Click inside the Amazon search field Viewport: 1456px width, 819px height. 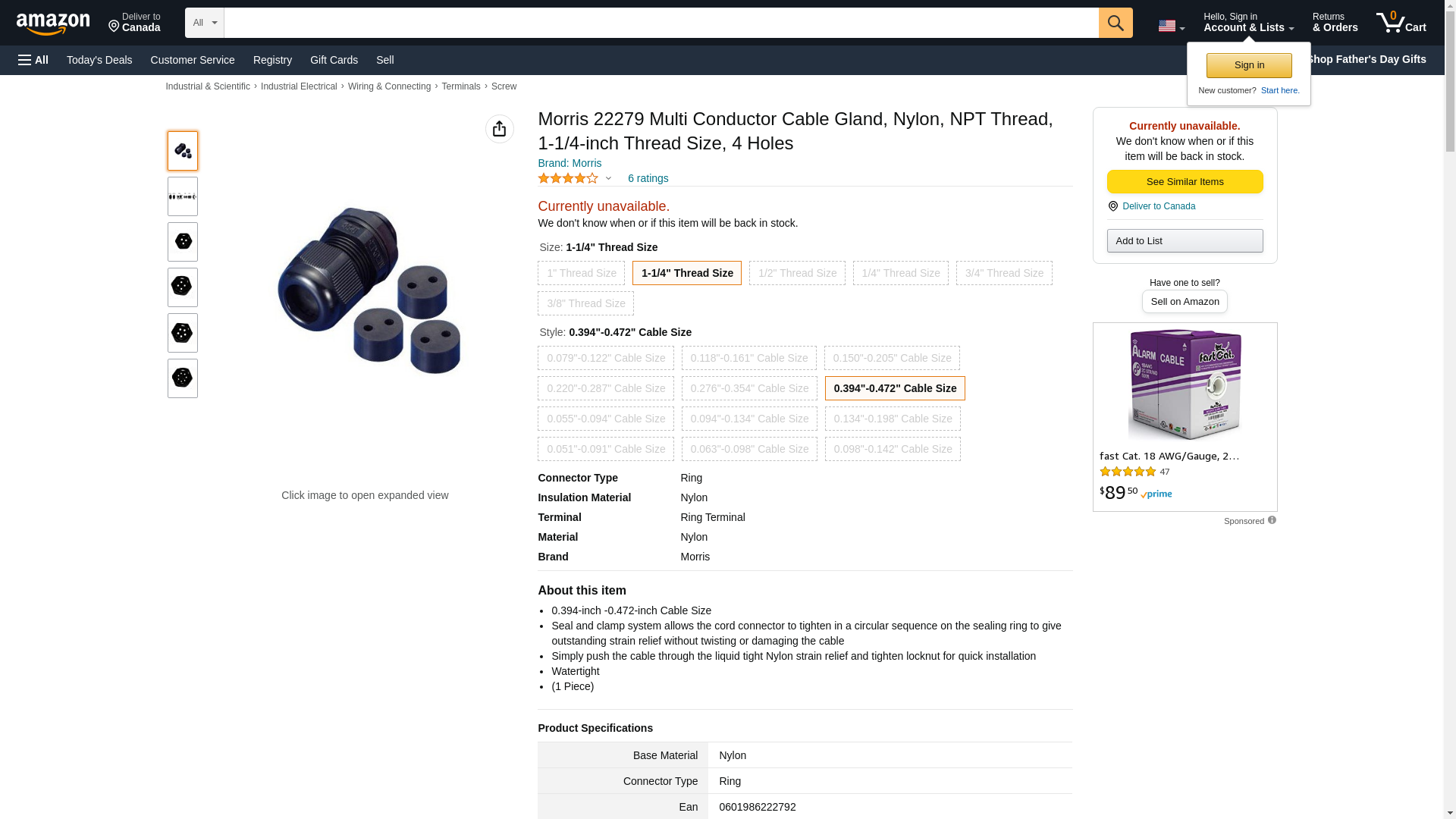pos(660,23)
